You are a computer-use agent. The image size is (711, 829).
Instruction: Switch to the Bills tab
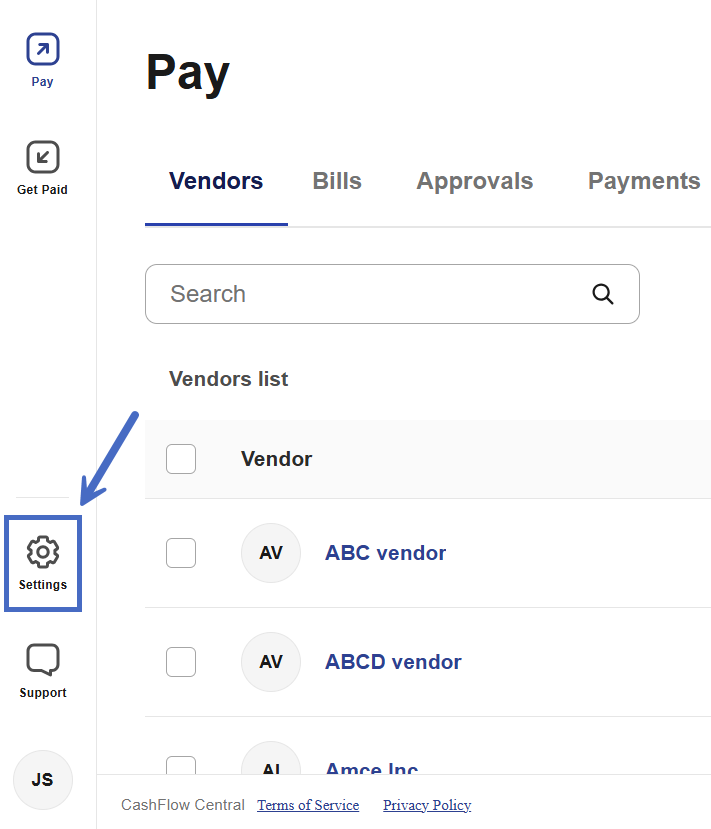pyautogui.click(x=337, y=182)
